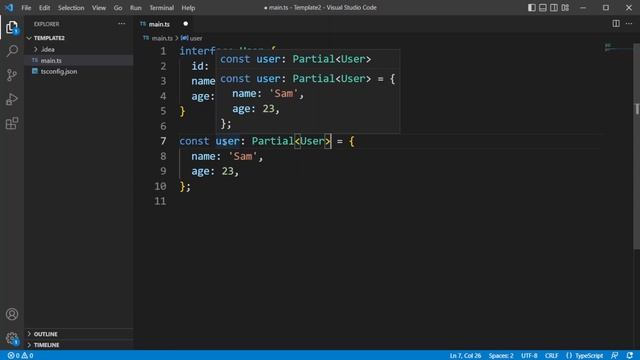Click main.ts in the breadcrumb

tap(162, 38)
